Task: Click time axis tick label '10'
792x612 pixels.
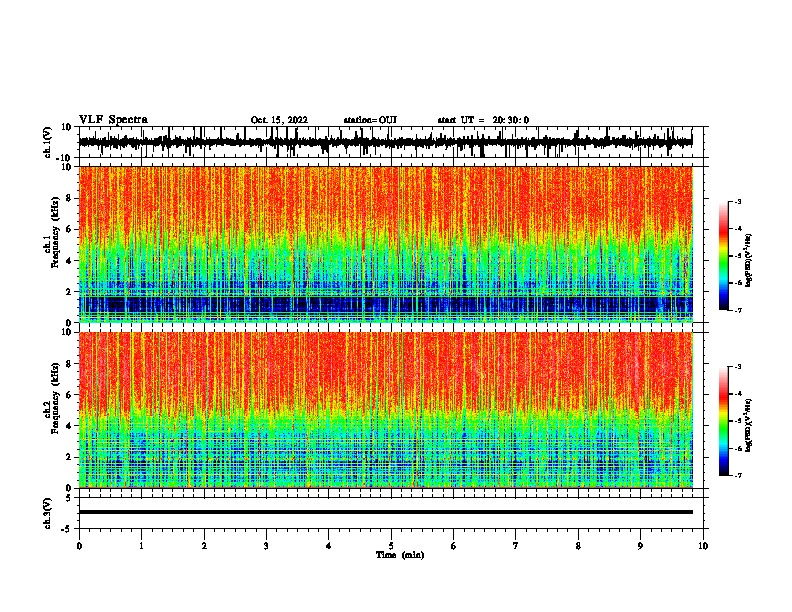Action: coord(703,546)
